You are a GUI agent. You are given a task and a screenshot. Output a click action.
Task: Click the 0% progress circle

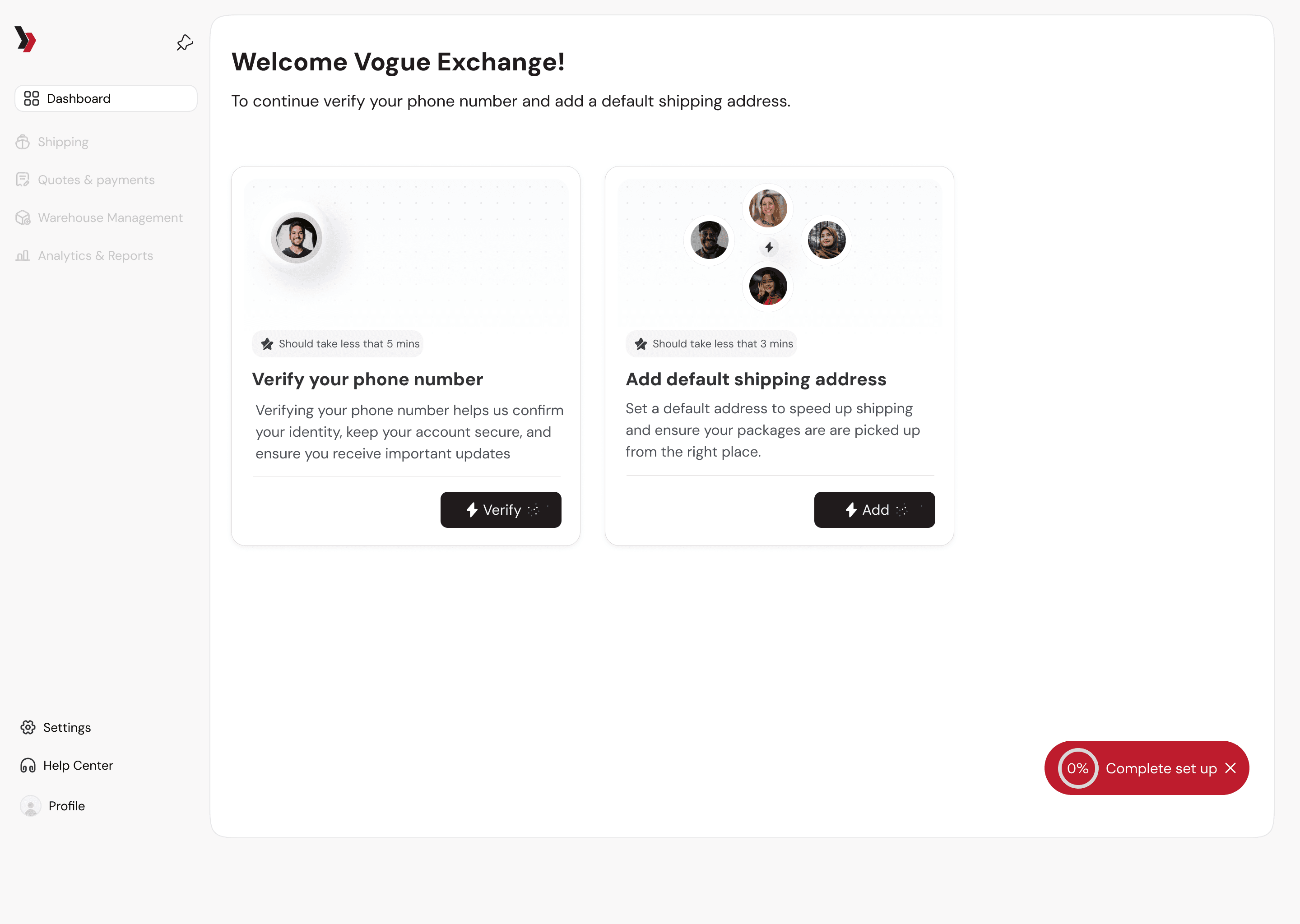coord(1077,768)
